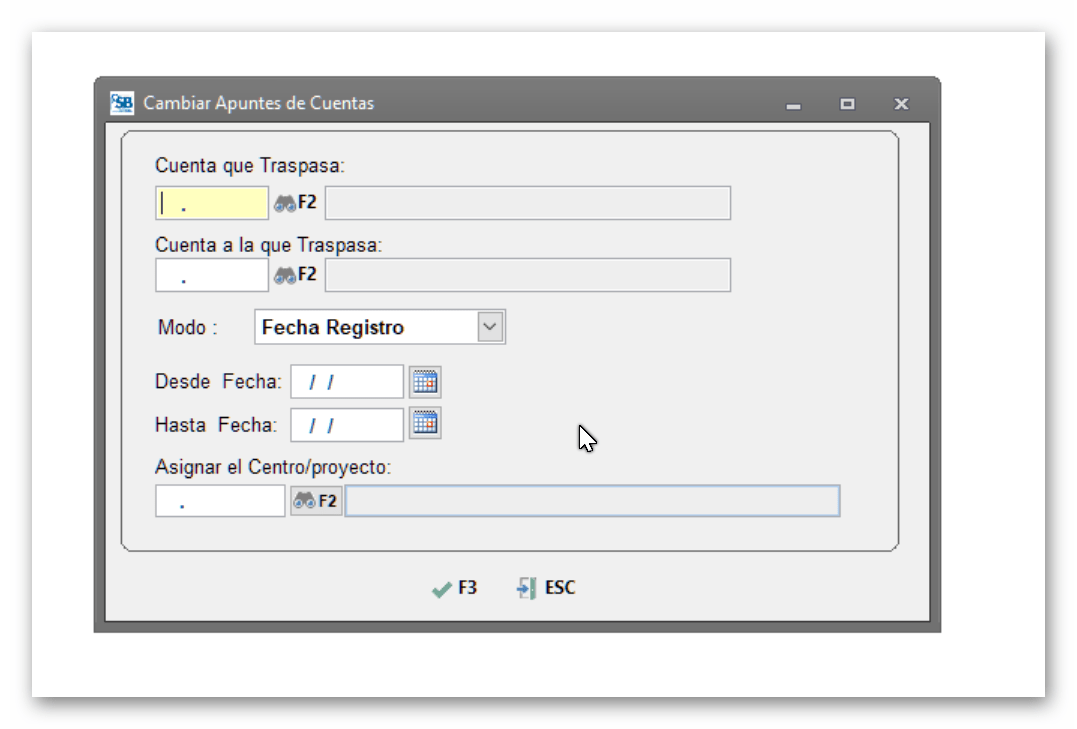The width and height of the screenshot is (1077, 729).
Task: Maximize the Cambiar Apuntes de Cuentas window
Action: point(847,104)
